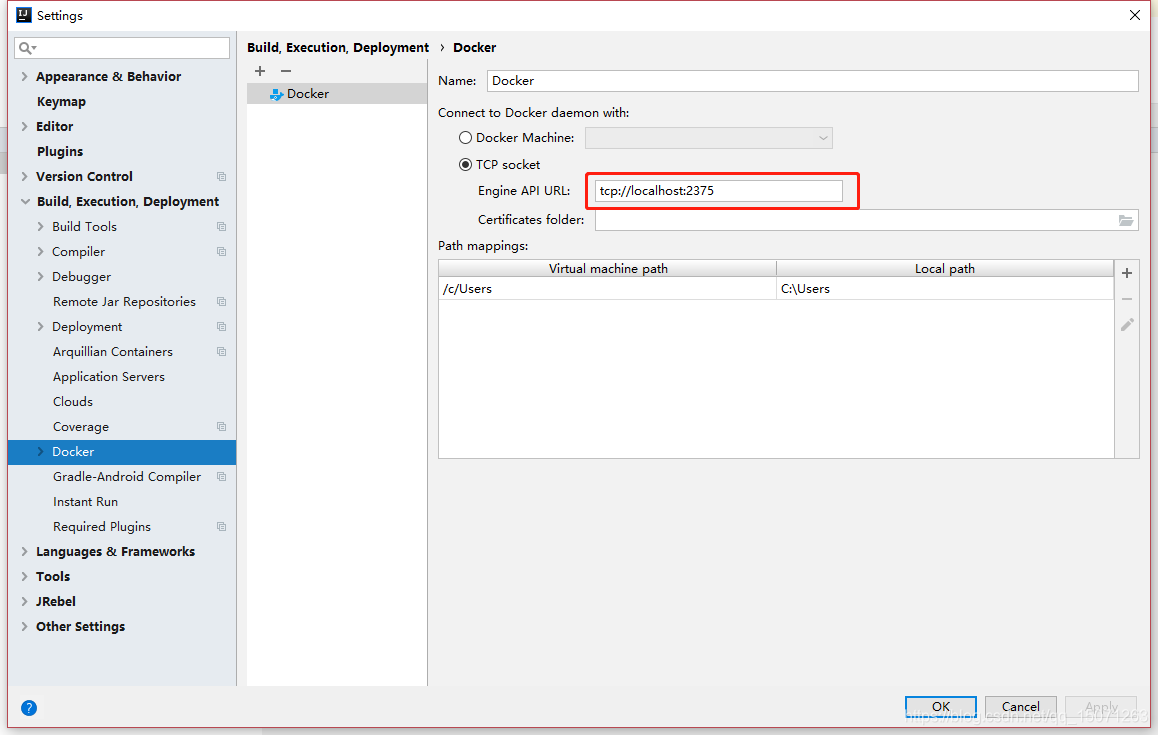This screenshot has height=735, width=1158.
Task: Open Arquillian Containers settings
Action: tap(113, 352)
